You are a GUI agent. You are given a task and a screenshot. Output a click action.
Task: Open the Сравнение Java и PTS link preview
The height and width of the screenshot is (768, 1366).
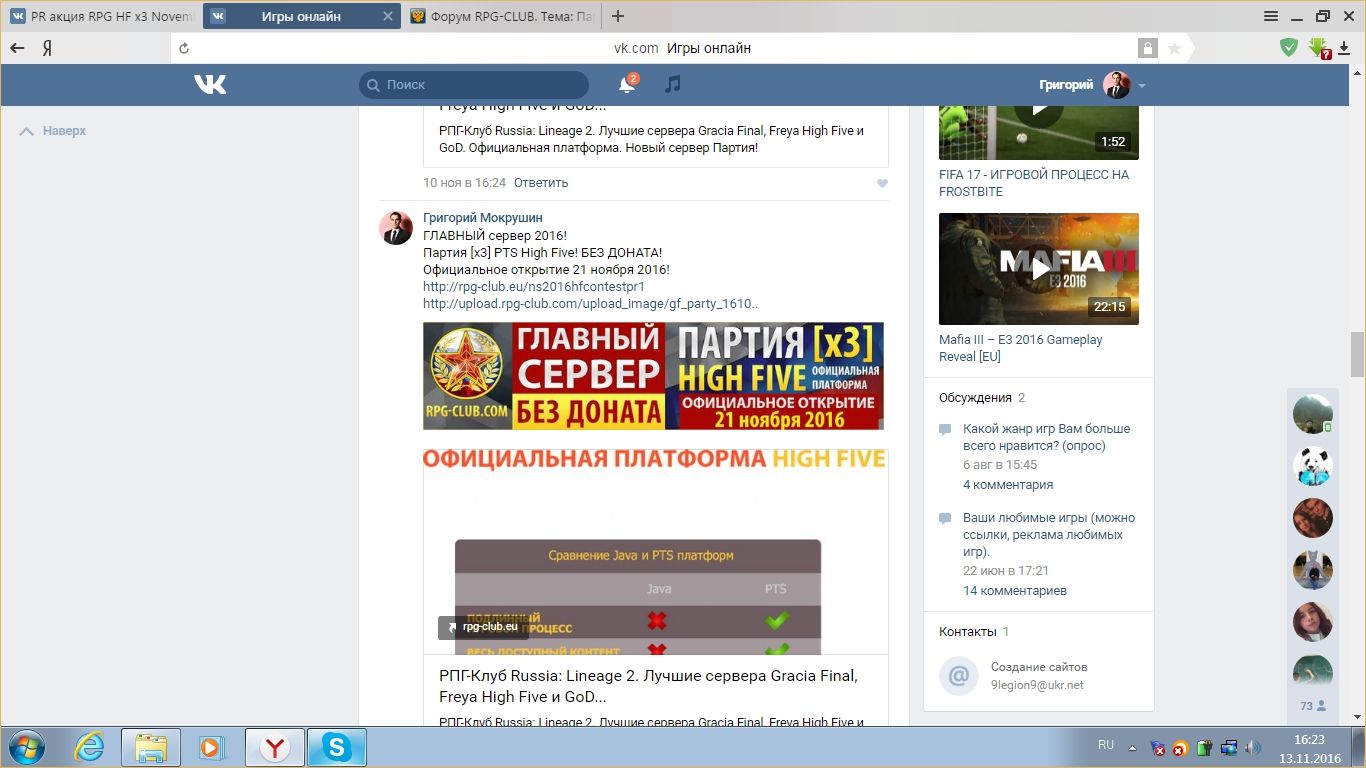[x=656, y=552]
